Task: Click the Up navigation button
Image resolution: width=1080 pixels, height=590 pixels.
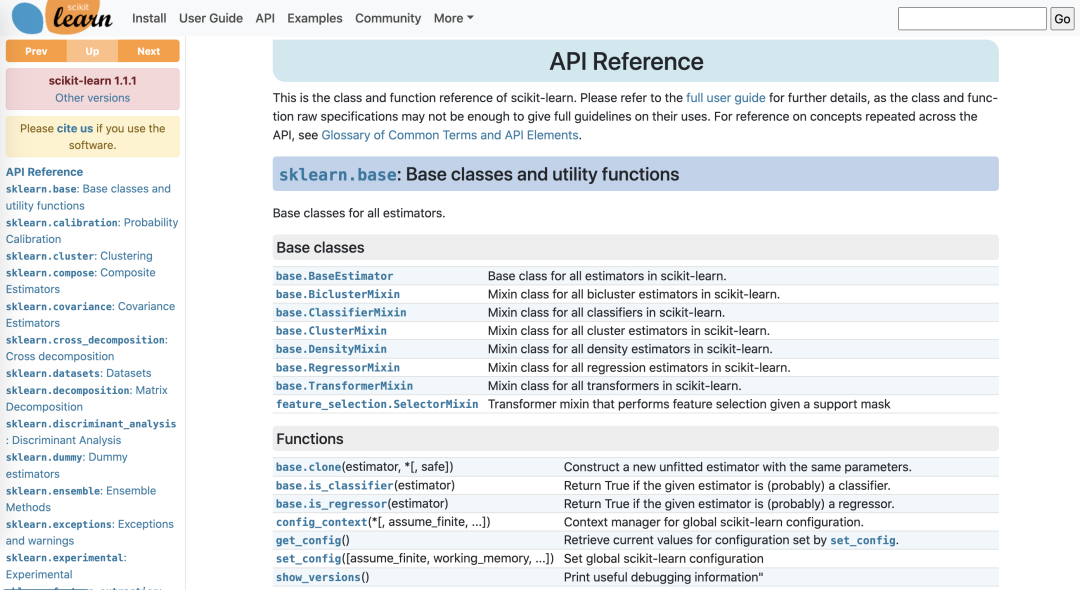Action: pos(92,51)
